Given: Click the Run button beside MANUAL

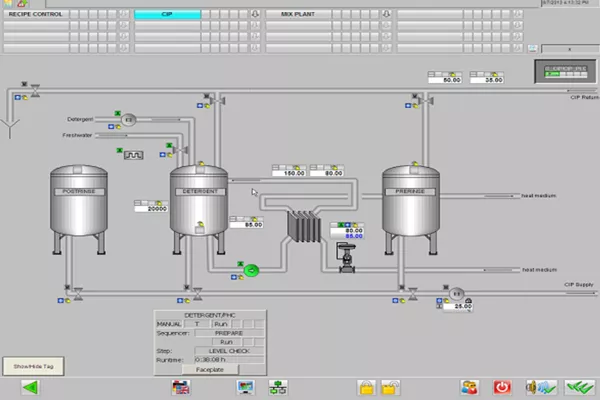Looking at the screenshot, I should pyautogui.click(x=222, y=324).
